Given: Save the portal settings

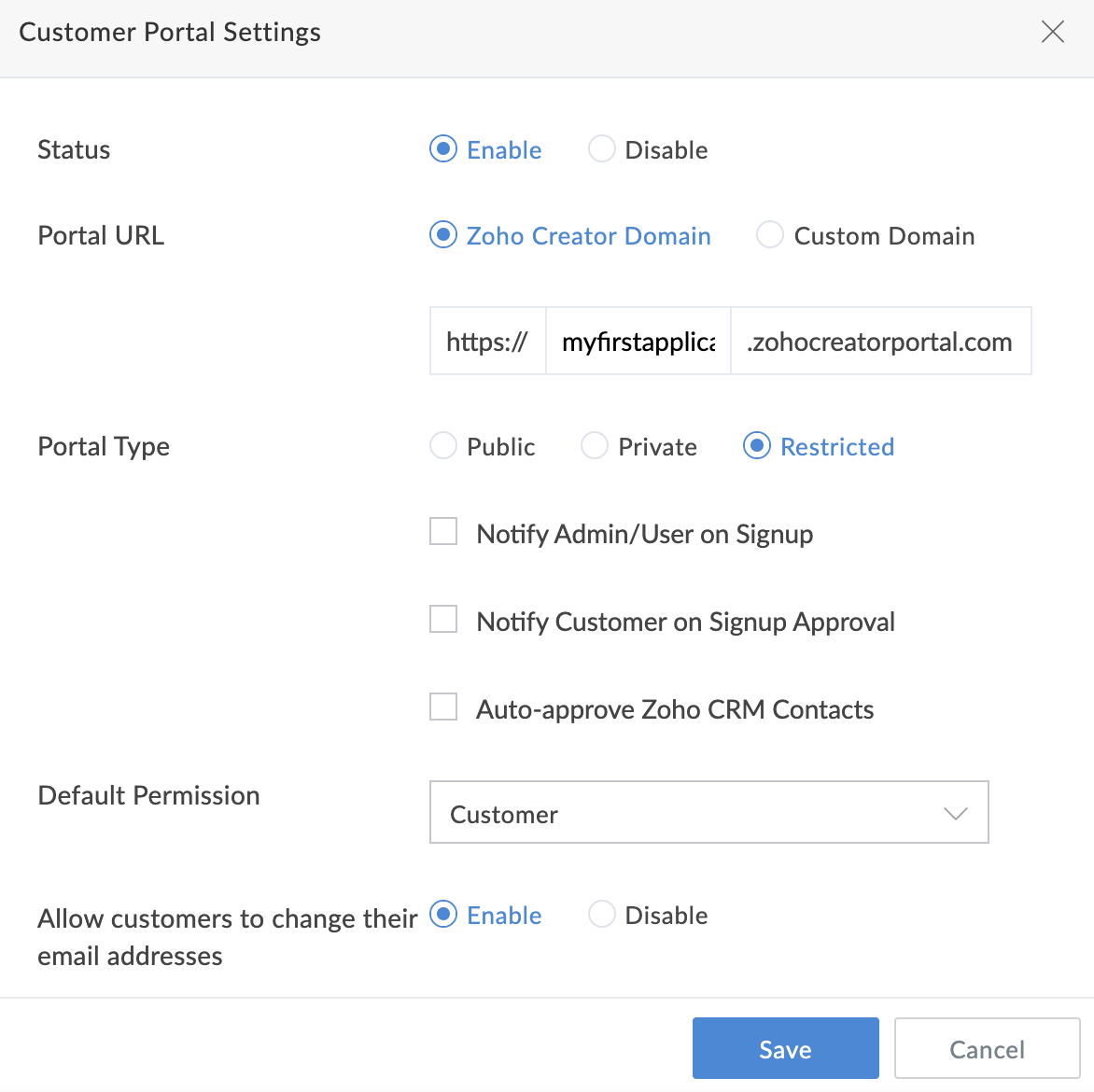Looking at the screenshot, I should click(x=786, y=1048).
